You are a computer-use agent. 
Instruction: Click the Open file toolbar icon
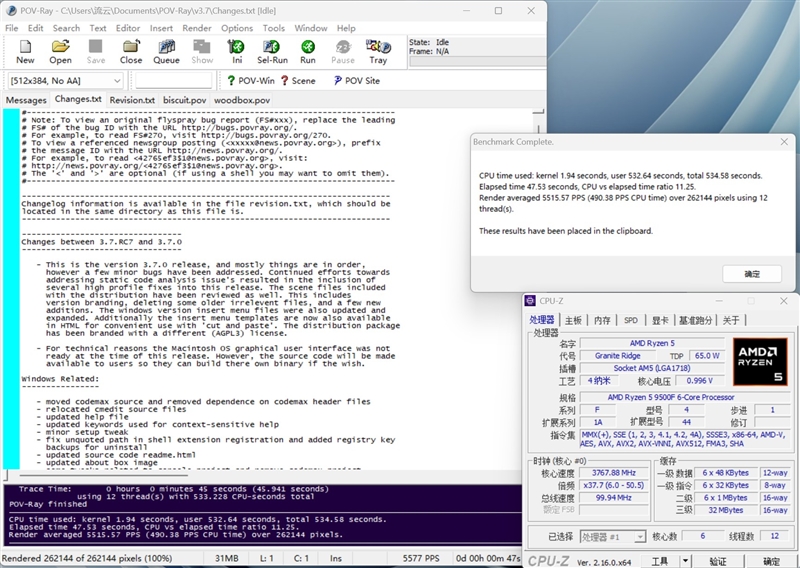(x=60, y=51)
